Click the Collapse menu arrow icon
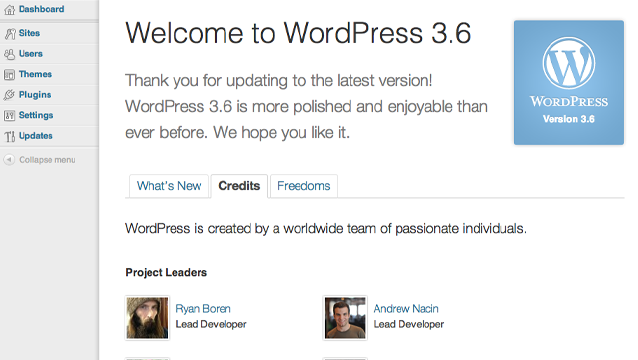Screen dimensions: 638x360 click(9, 160)
